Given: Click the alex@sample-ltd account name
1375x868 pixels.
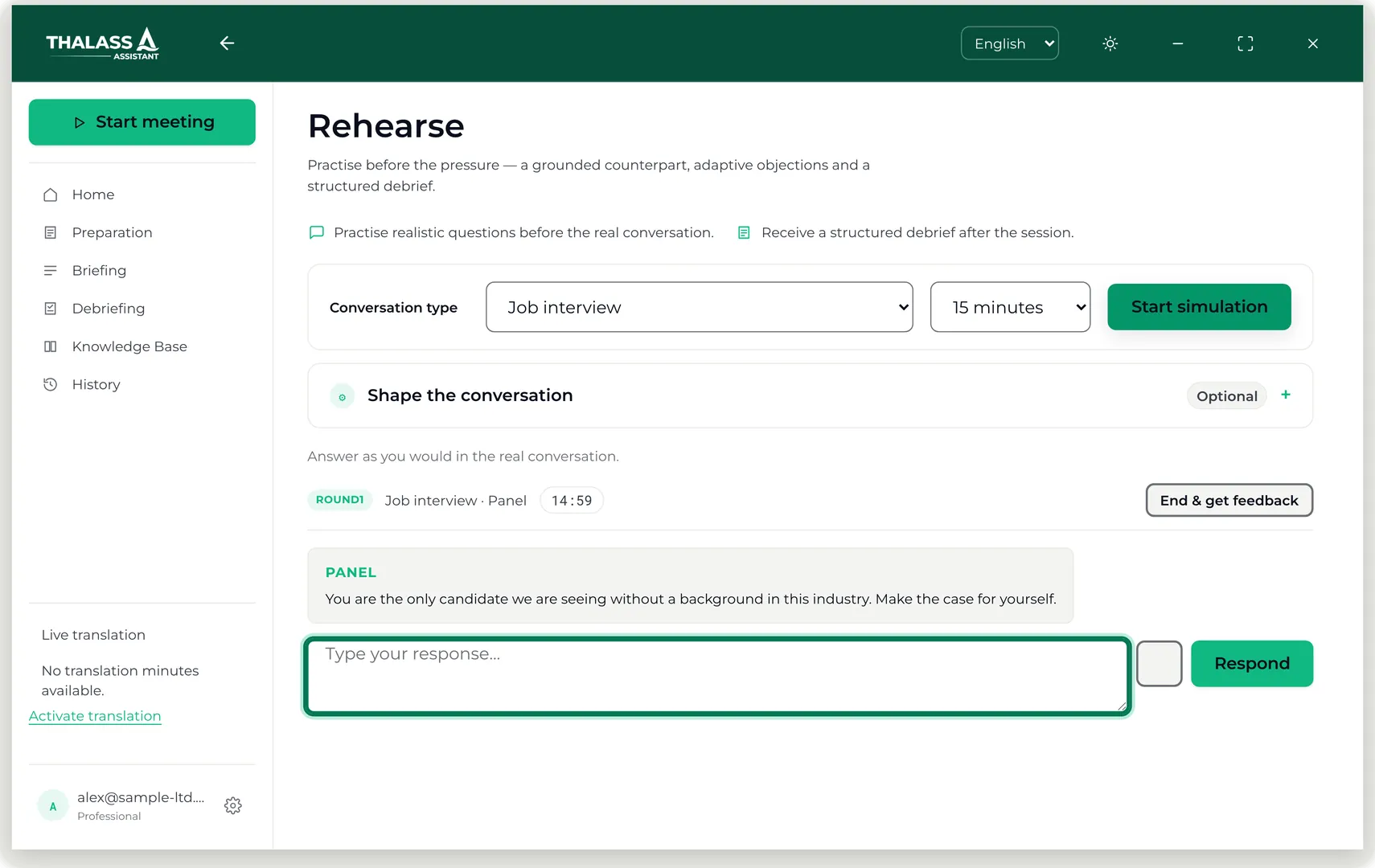Looking at the screenshot, I should [x=141, y=797].
